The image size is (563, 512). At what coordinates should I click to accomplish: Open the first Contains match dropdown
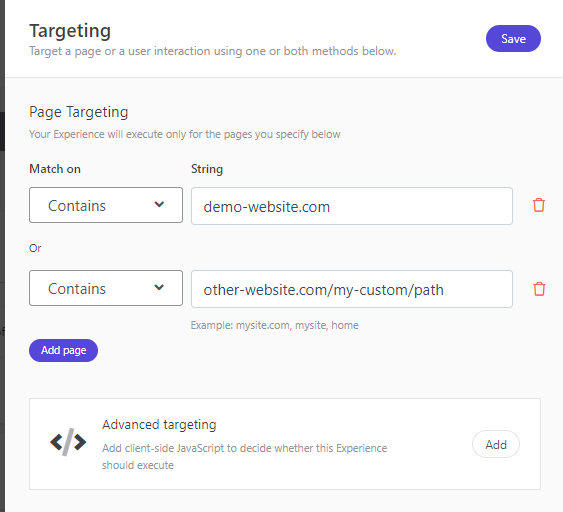(106, 205)
